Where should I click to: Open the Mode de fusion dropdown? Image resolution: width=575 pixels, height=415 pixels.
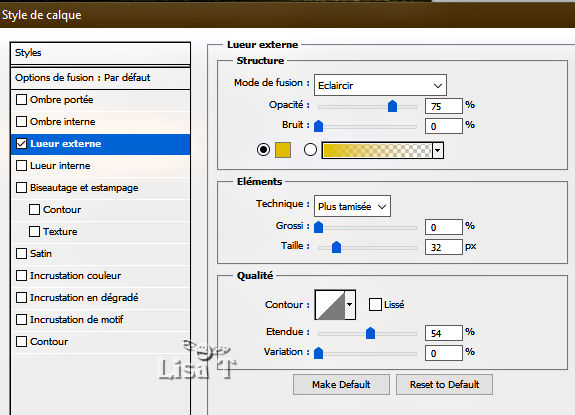[x=380, y=85]
